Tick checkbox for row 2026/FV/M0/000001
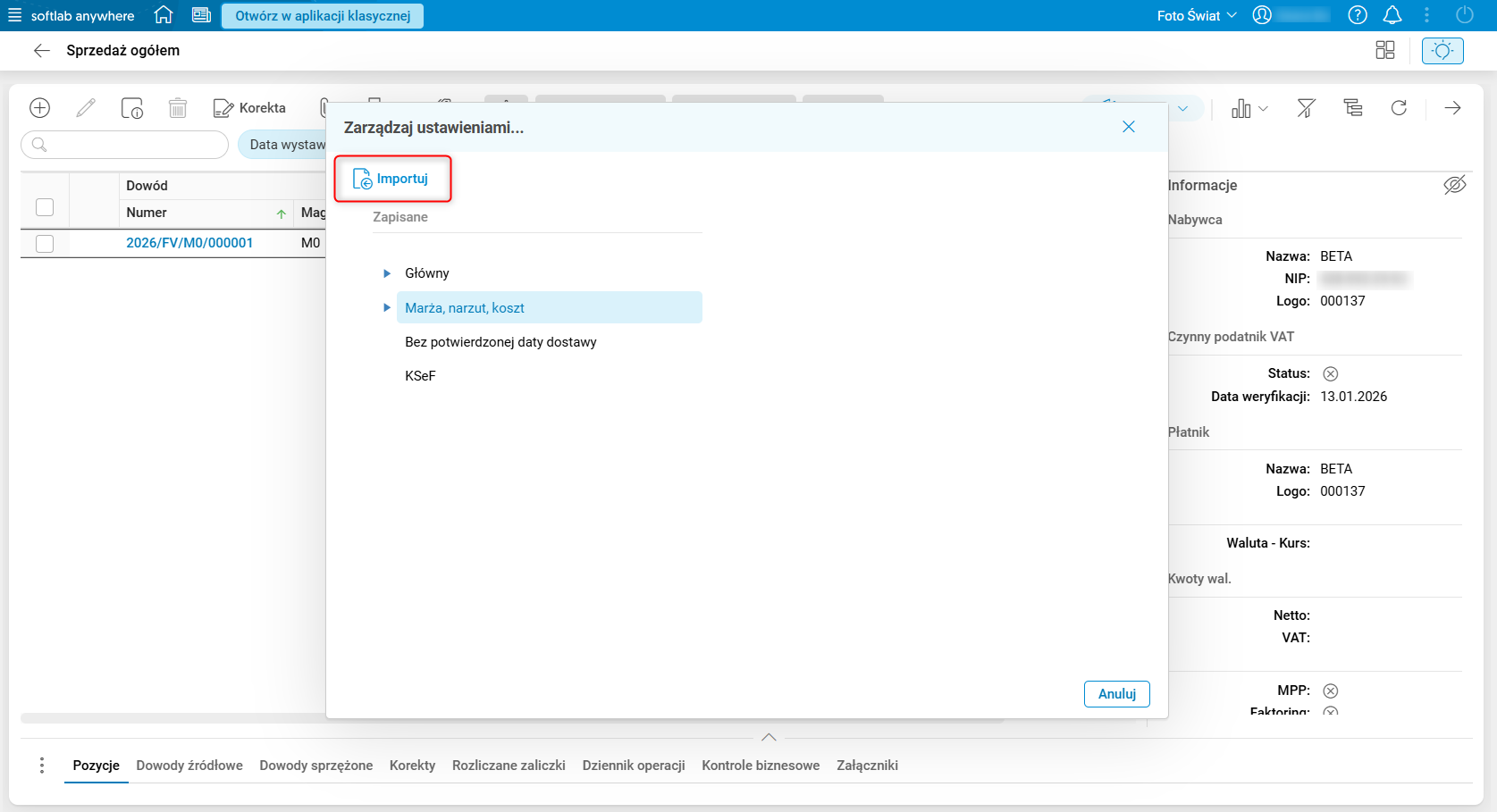 pos(45,243)
